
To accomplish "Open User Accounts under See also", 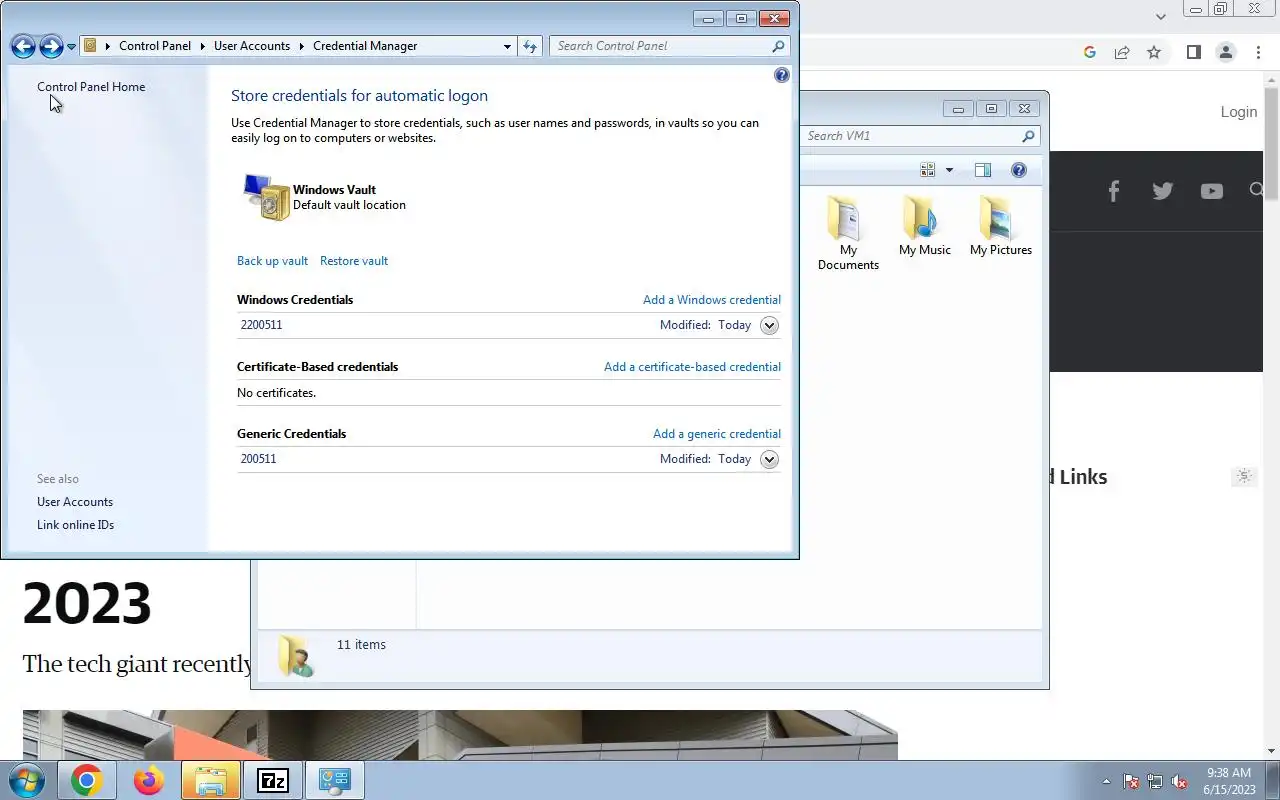I will click(75, 502).
